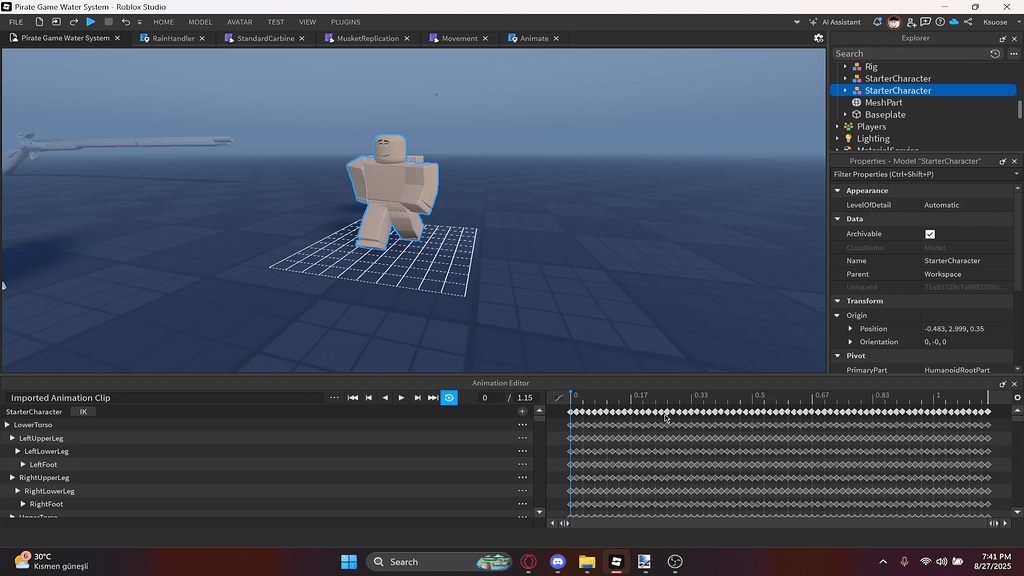Select MeshPart in Explorer
The width and height of the screenshot is (1024, 576).
(x=884, y=103)
